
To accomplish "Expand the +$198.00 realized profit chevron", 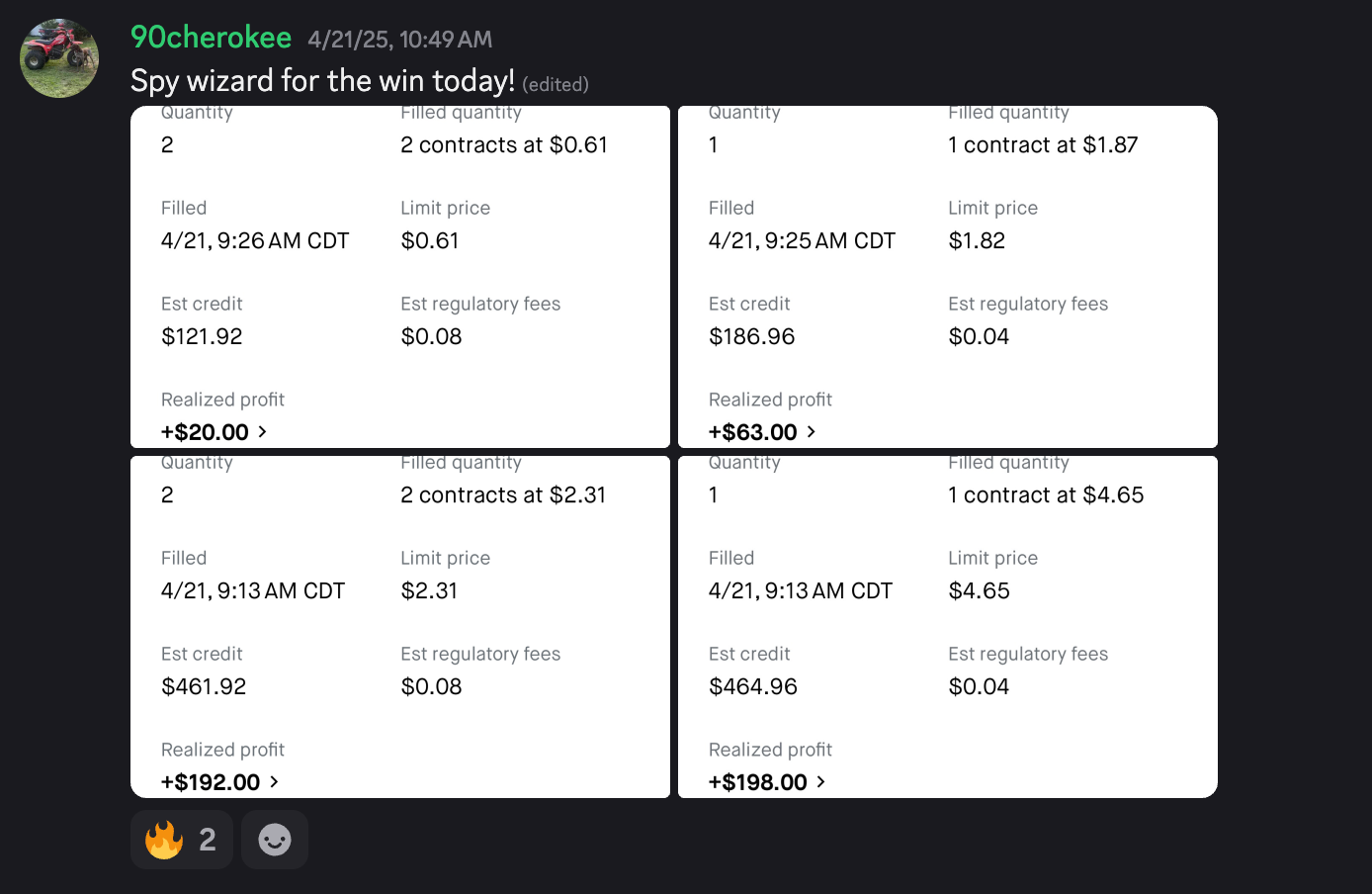I will pos(820,781).
